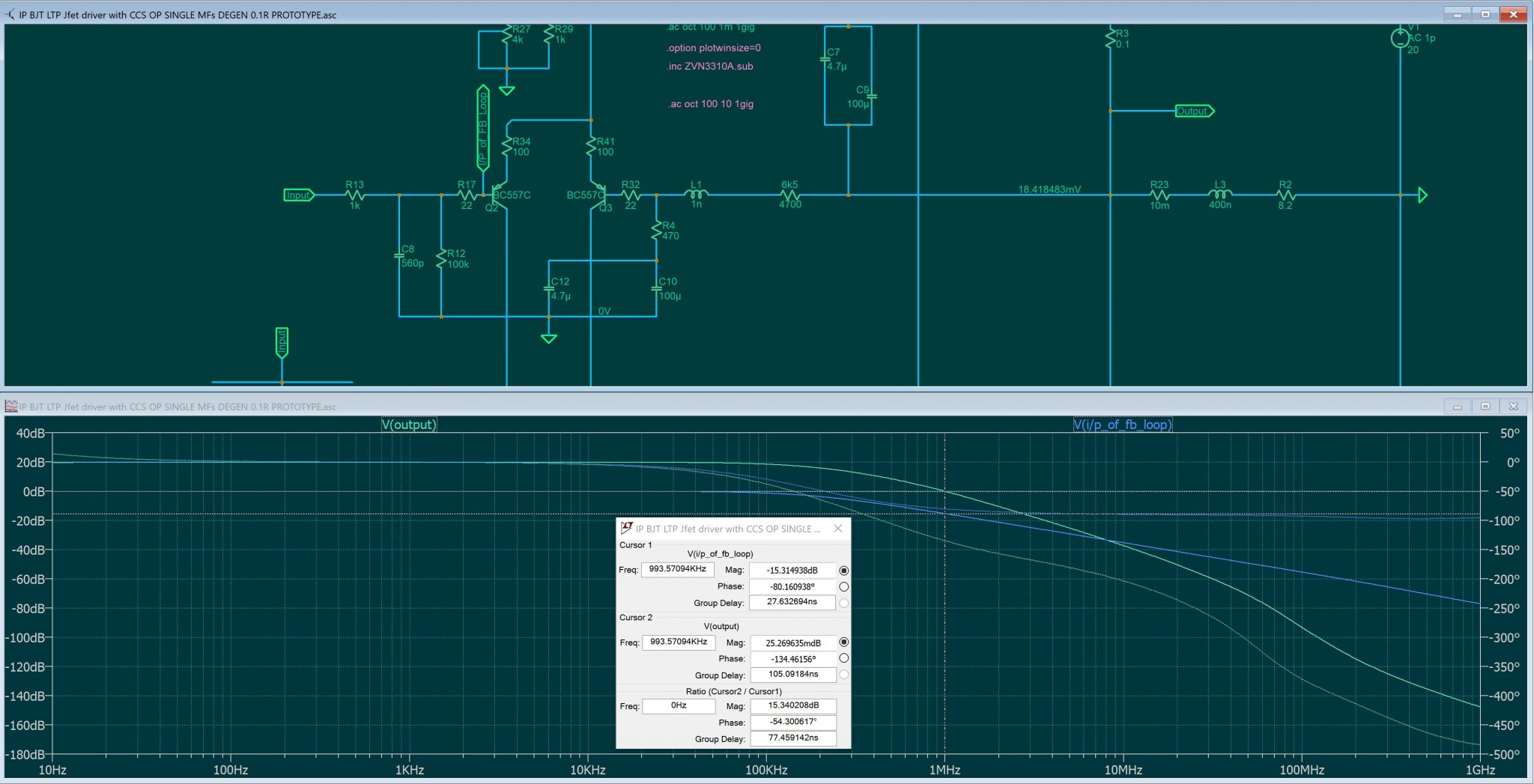Select Cursor 1 Phase radio button

click(x=844, y=587)
